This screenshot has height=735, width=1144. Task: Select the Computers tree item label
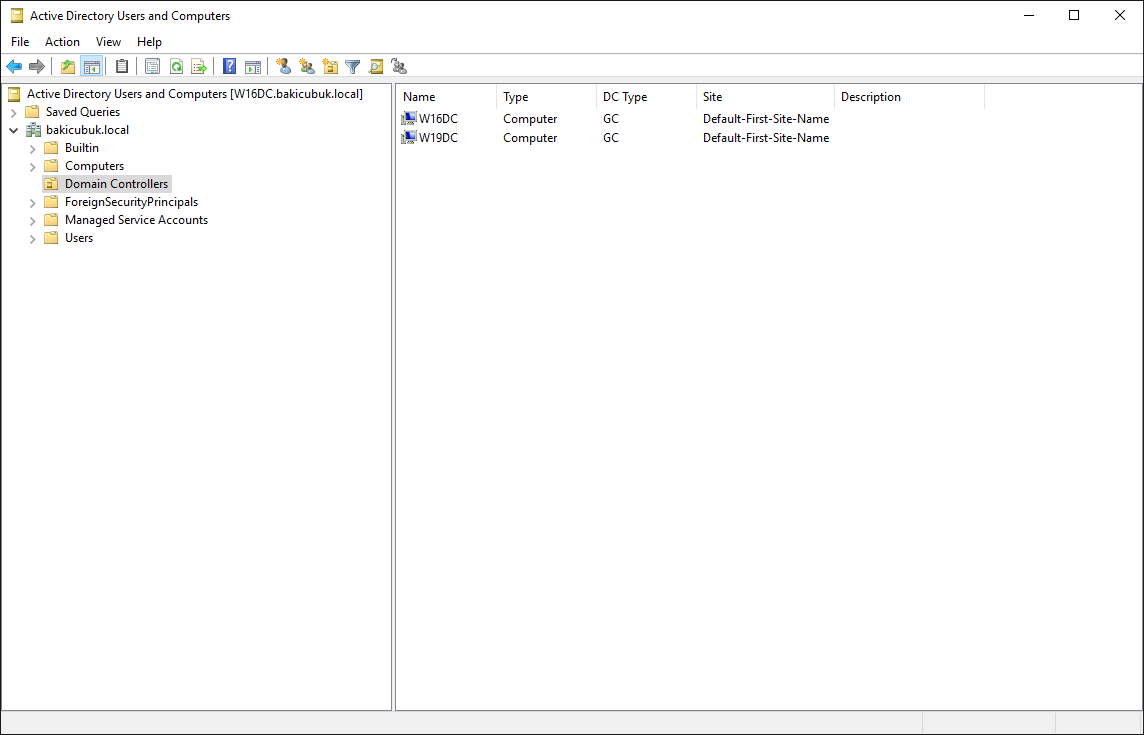point(95,166)
